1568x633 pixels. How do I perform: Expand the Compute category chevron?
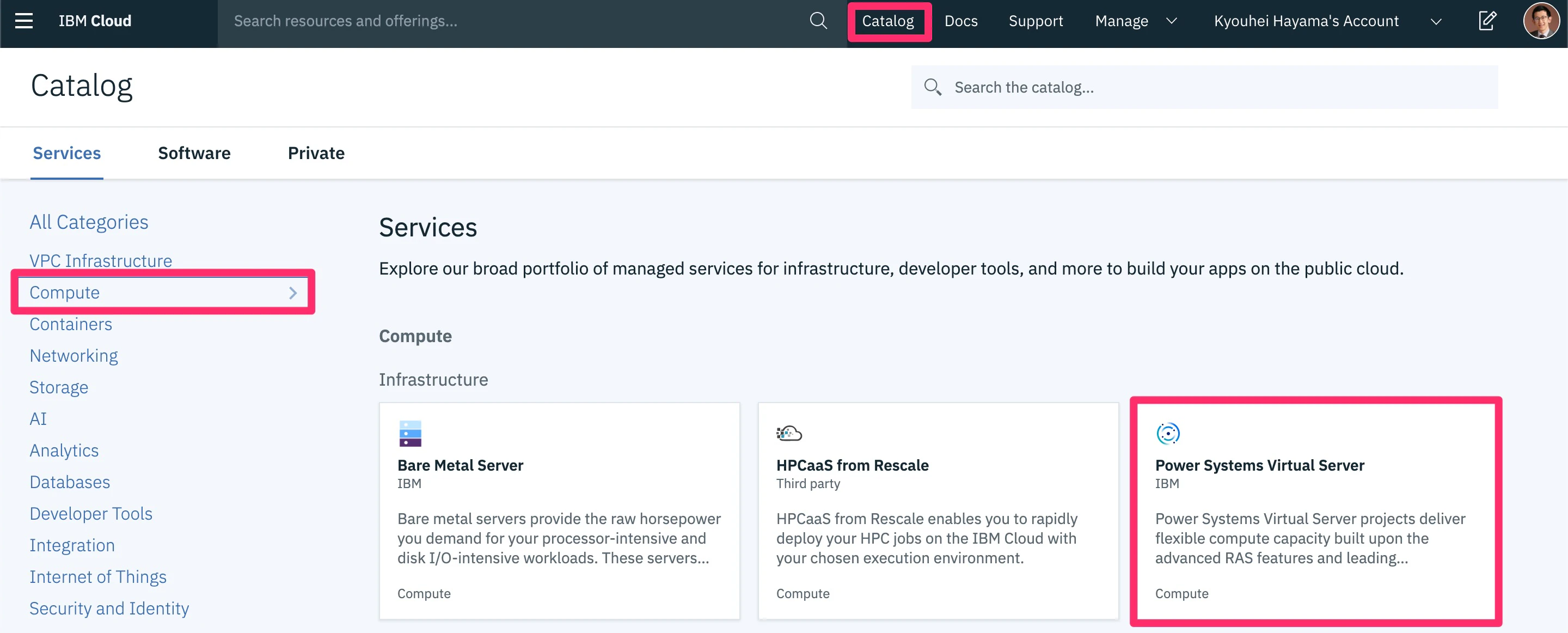tap(293, 293)
